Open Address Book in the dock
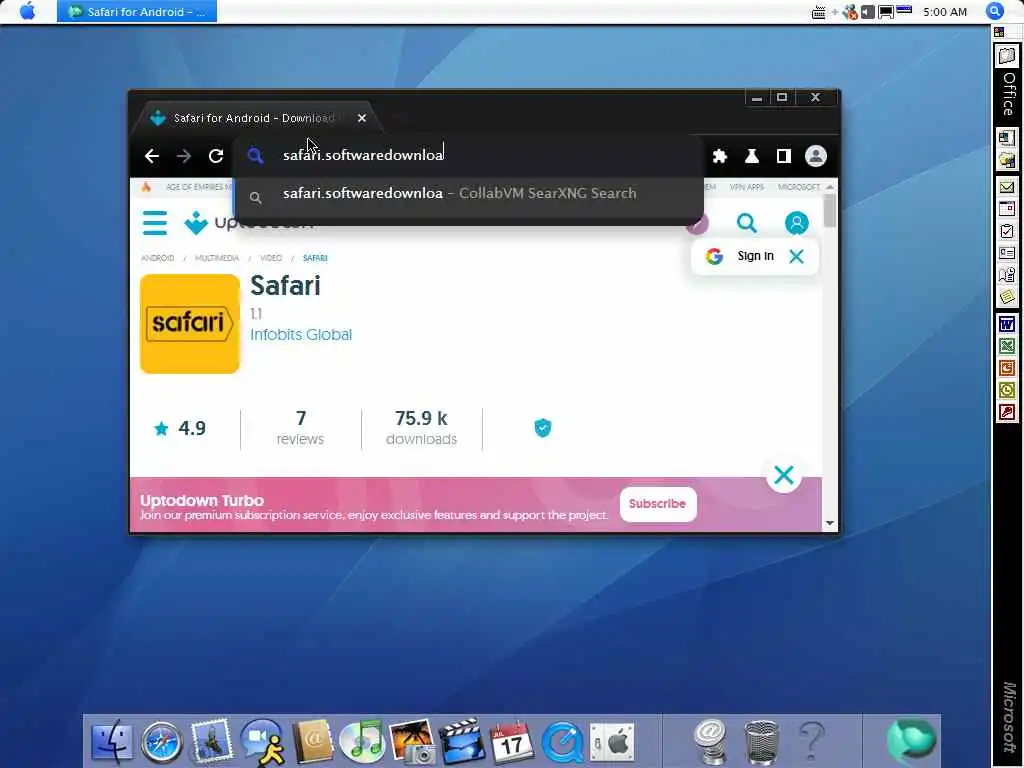 coord(312,742)
